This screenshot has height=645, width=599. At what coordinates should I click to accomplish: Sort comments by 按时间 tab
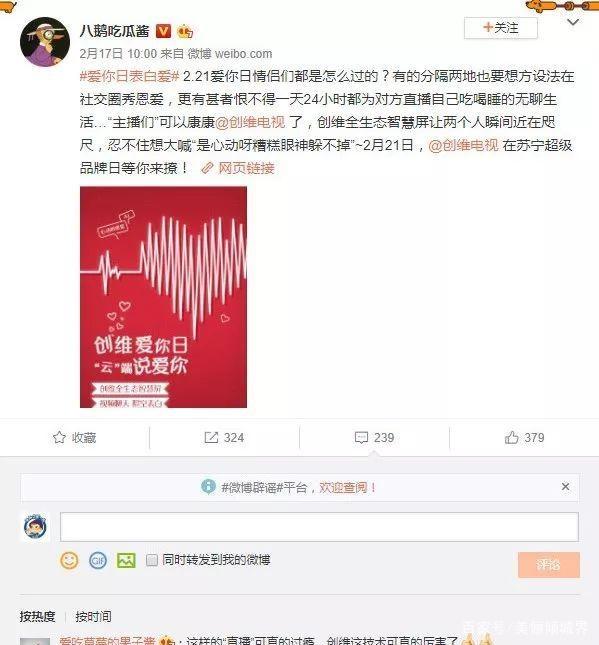[93, 617]
